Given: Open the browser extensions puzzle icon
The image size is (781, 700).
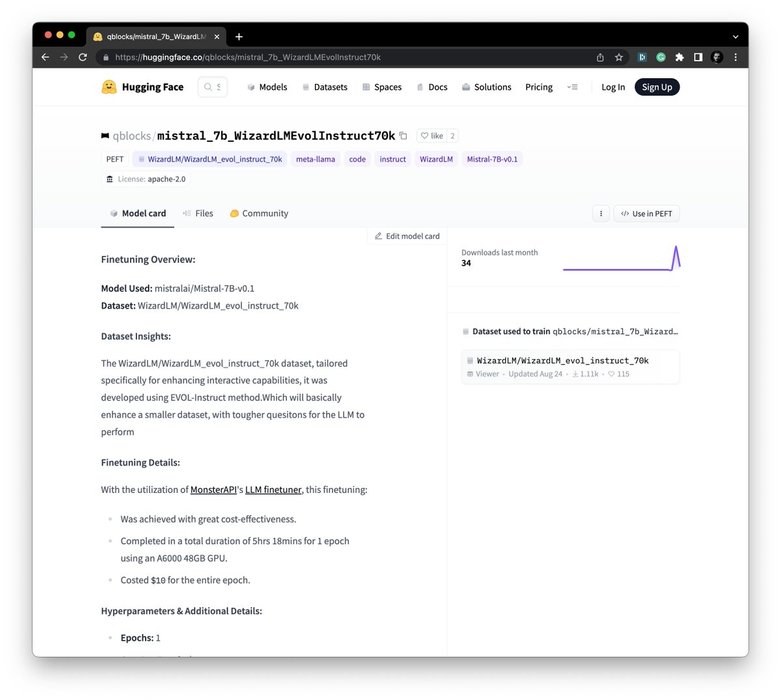Looking at the screenshot, I should 680,57.
